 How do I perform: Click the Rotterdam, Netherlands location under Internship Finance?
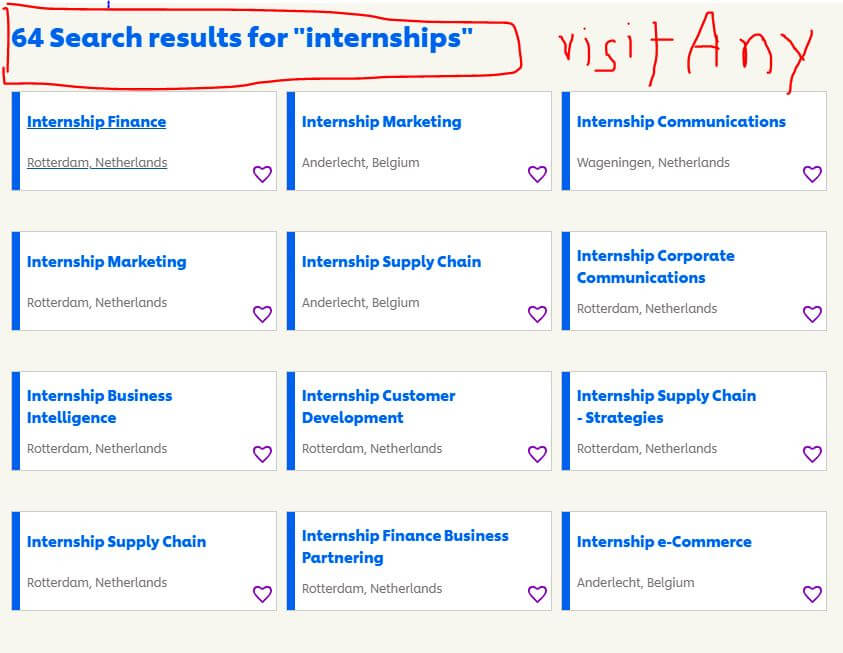pyautogui.click(x=95, y=161)
